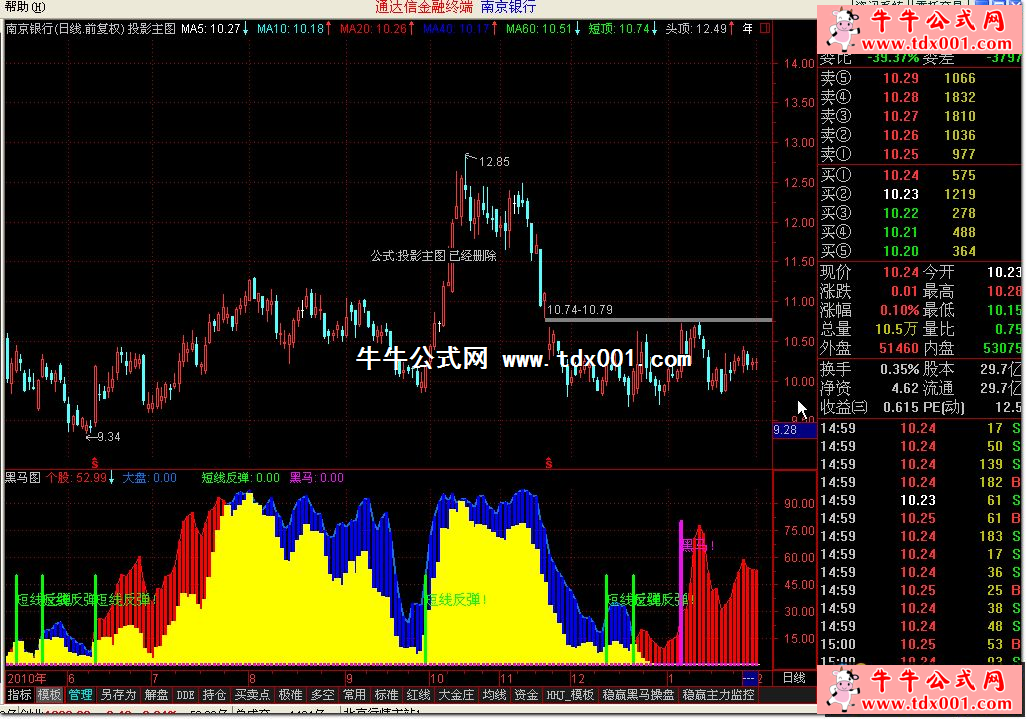Click the 大盘: 0.00 value
1027x719 pixels.
(149, 477)
